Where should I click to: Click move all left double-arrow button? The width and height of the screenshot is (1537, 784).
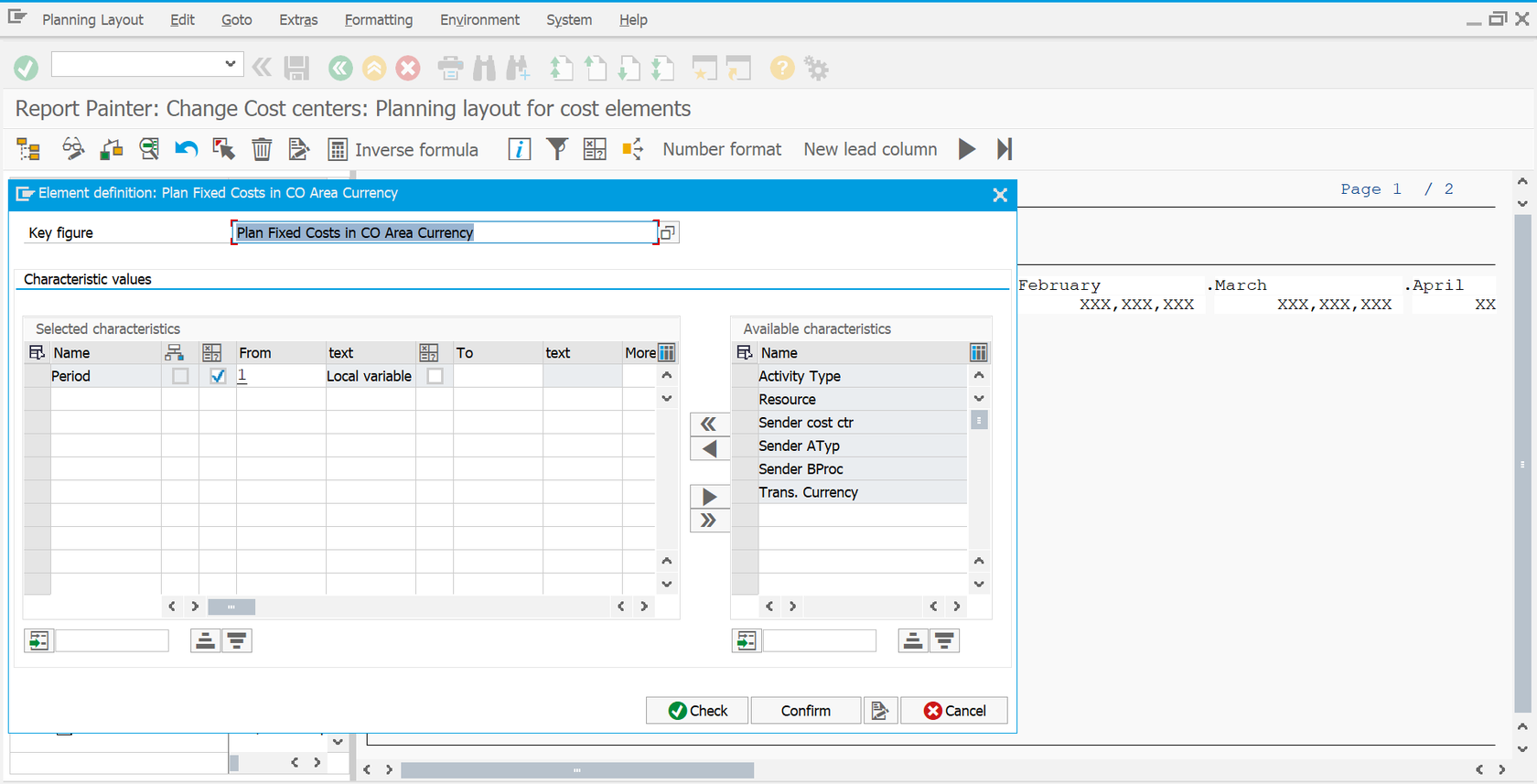pos(709,424)
